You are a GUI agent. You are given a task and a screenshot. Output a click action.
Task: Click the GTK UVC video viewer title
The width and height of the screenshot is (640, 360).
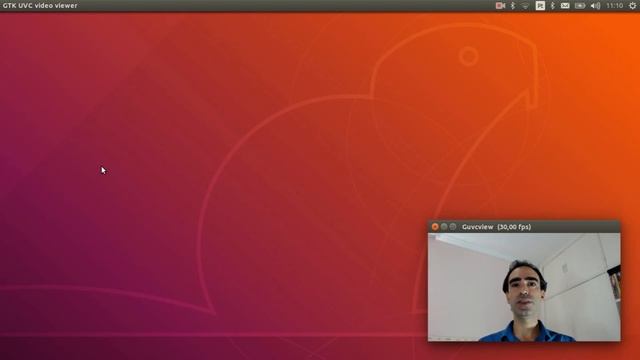pos(40,6)
